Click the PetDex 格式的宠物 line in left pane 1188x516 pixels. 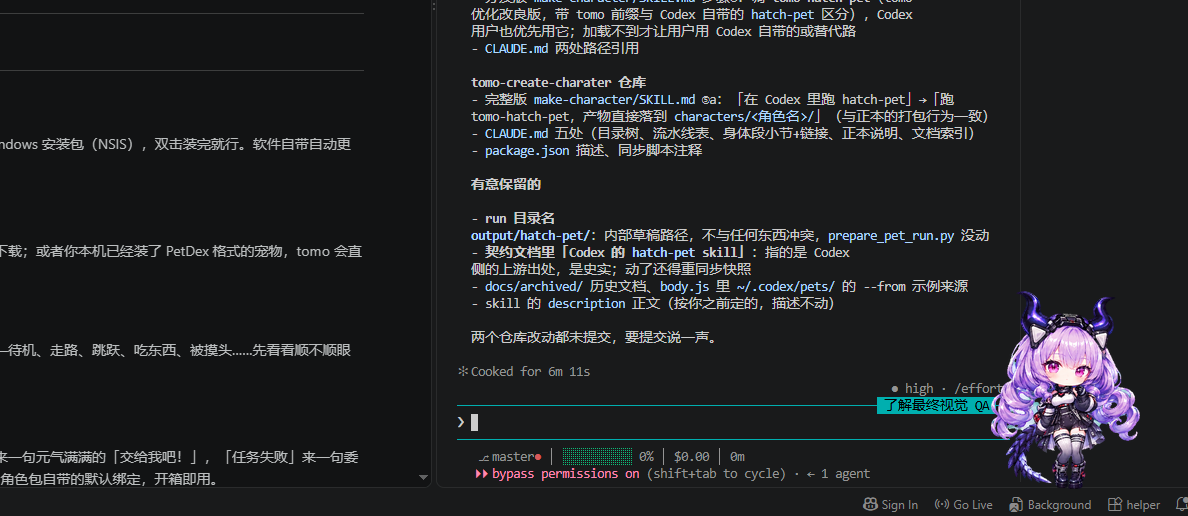pos(181,252)
